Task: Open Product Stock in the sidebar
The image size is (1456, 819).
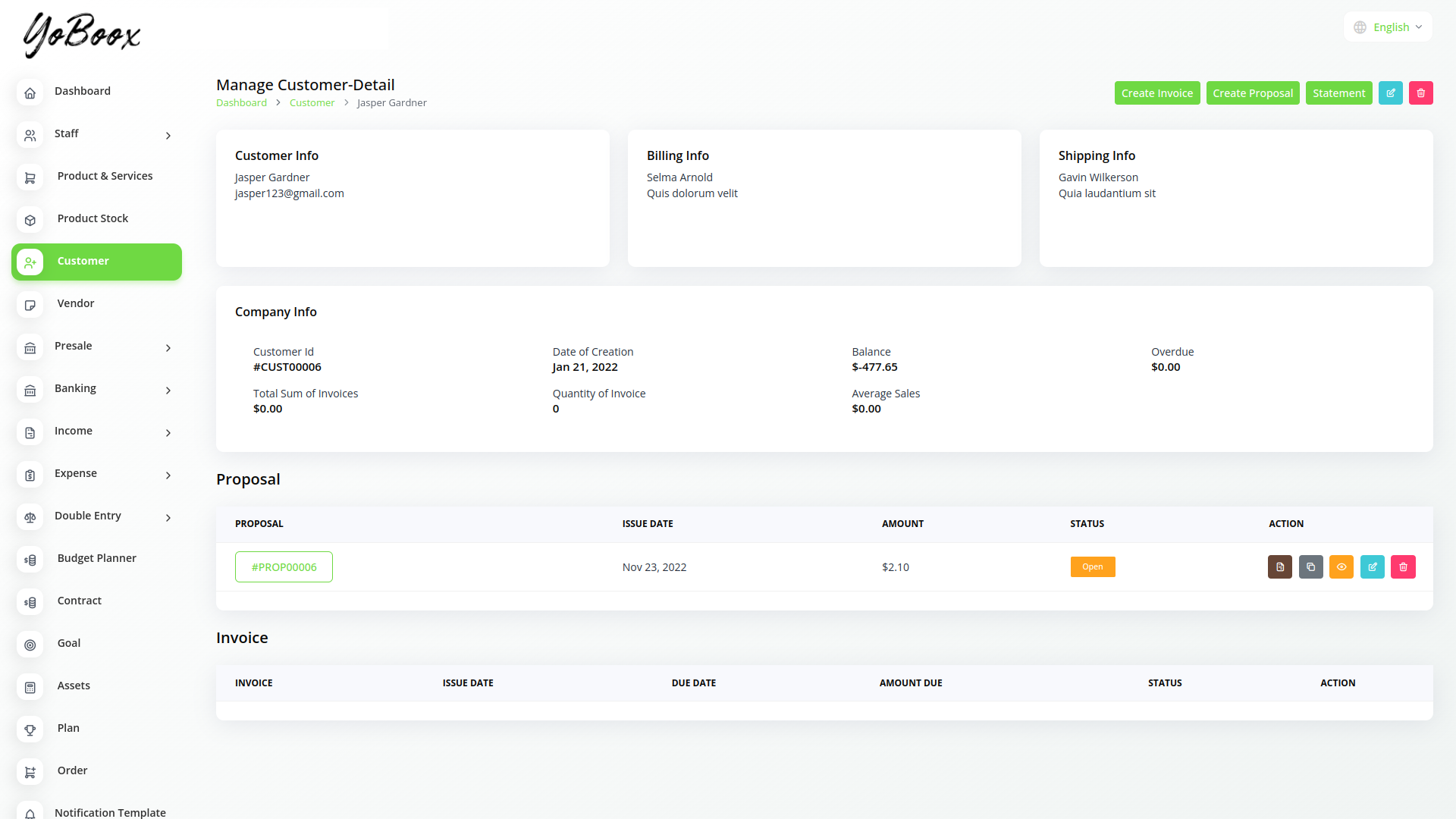Action: pos(93,218)
